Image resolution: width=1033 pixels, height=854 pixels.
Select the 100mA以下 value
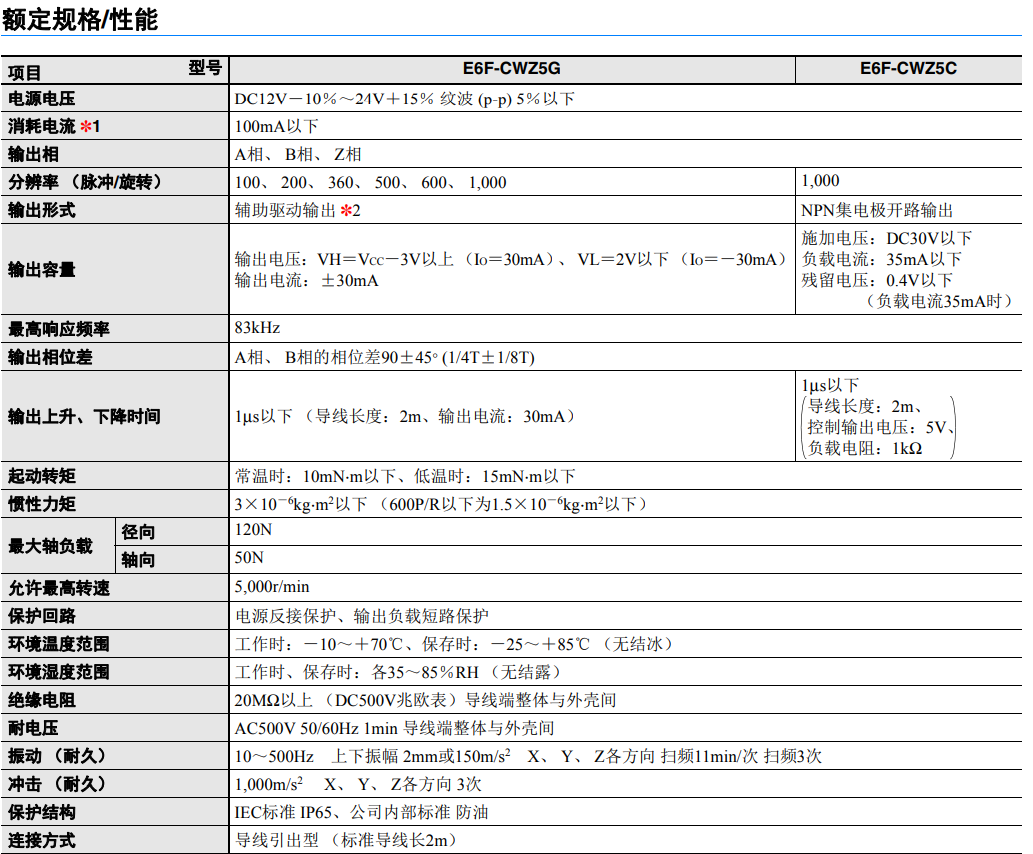pyautogui.click(x=277, y=126)
